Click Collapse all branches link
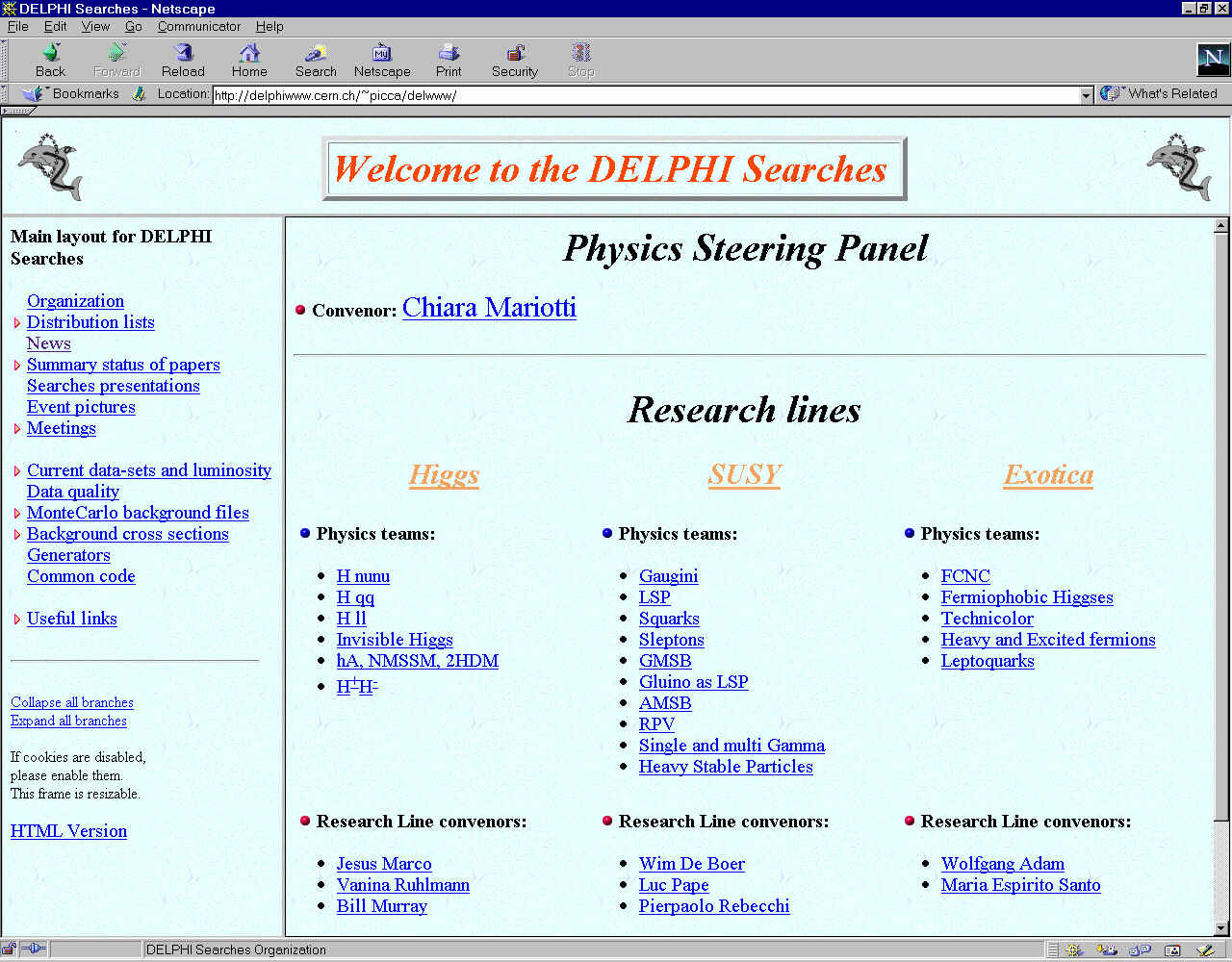 72,702
